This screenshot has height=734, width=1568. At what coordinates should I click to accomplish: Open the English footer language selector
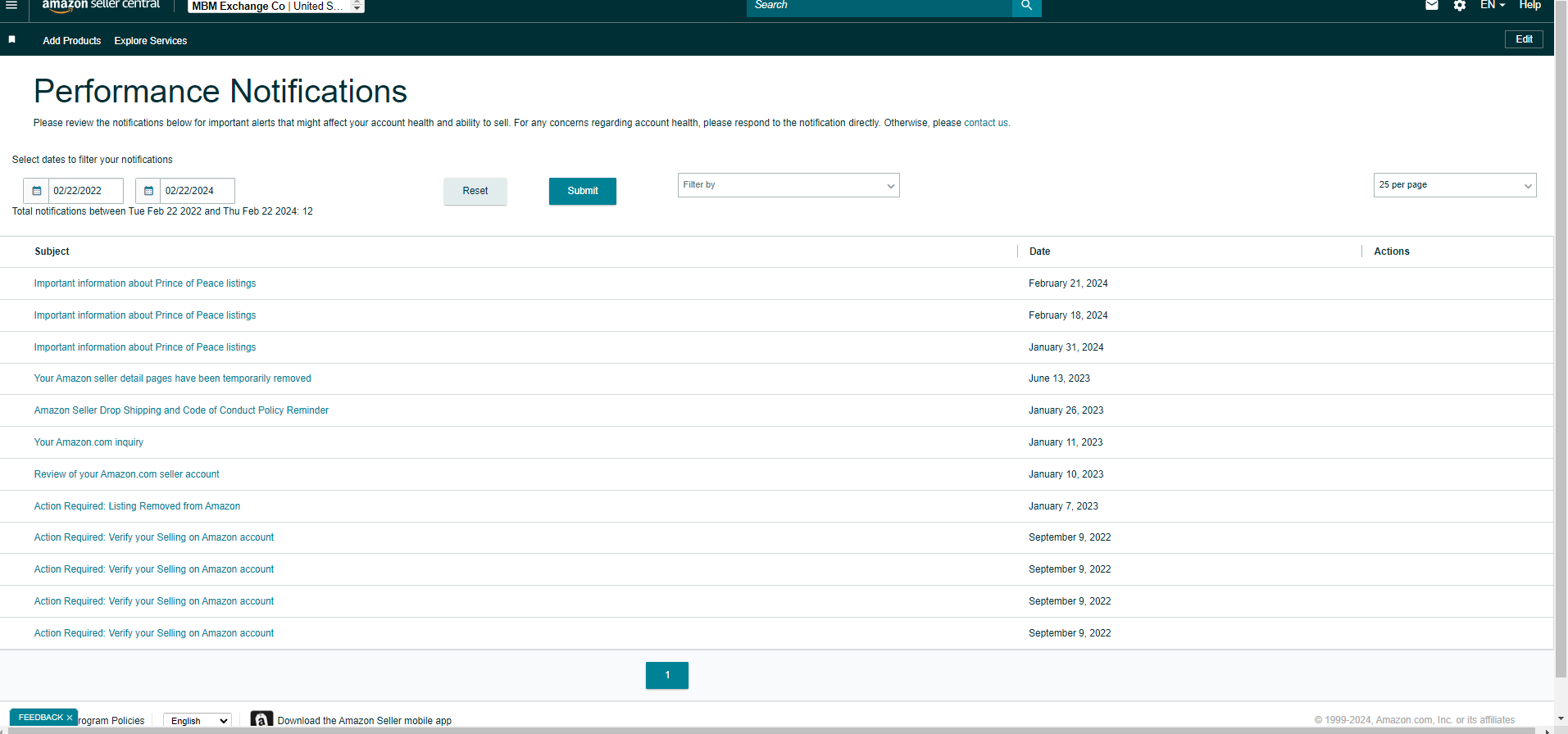click(x=198, y=721)
